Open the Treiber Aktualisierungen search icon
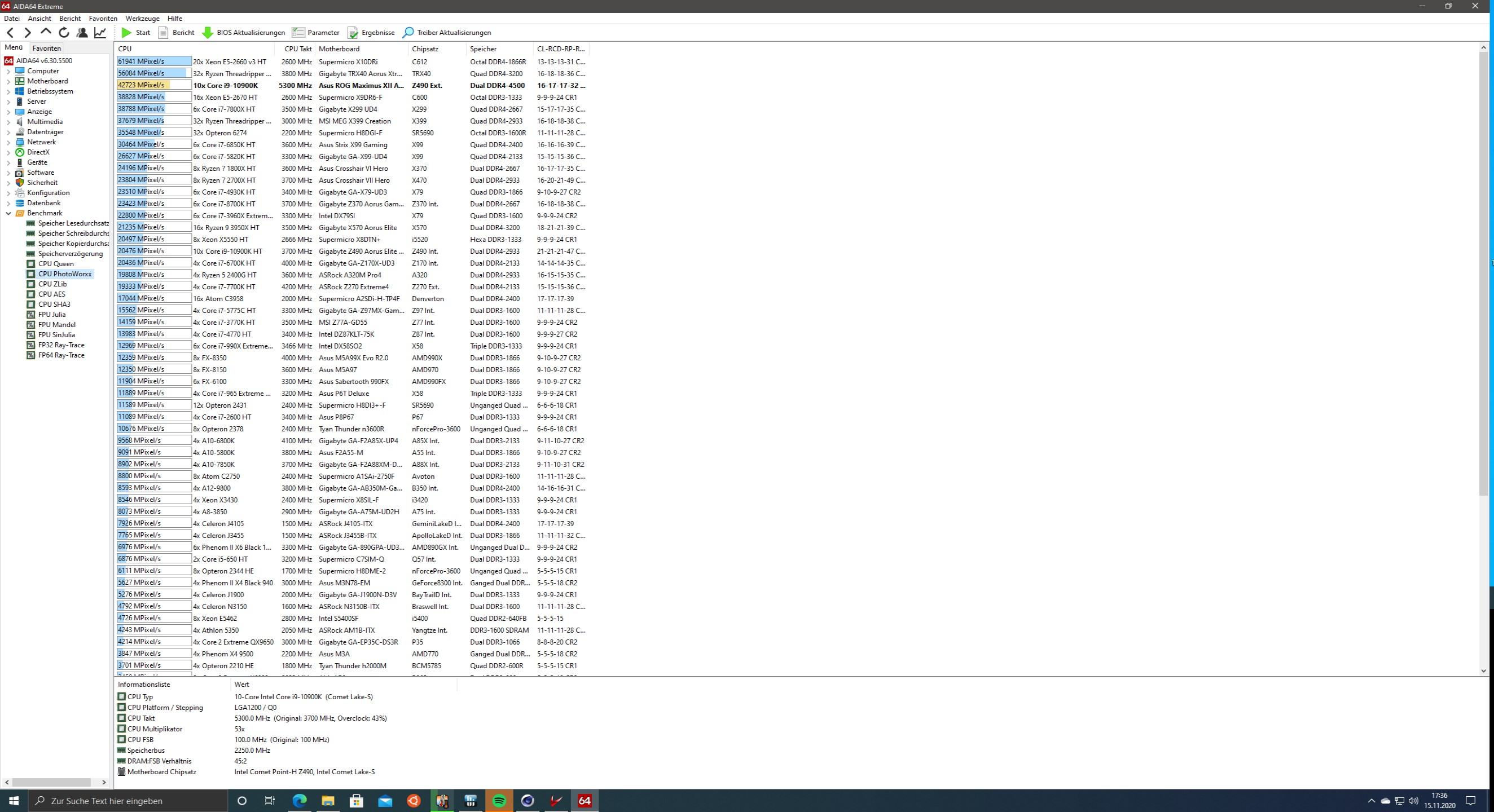1494x812 pixels. 408,33
